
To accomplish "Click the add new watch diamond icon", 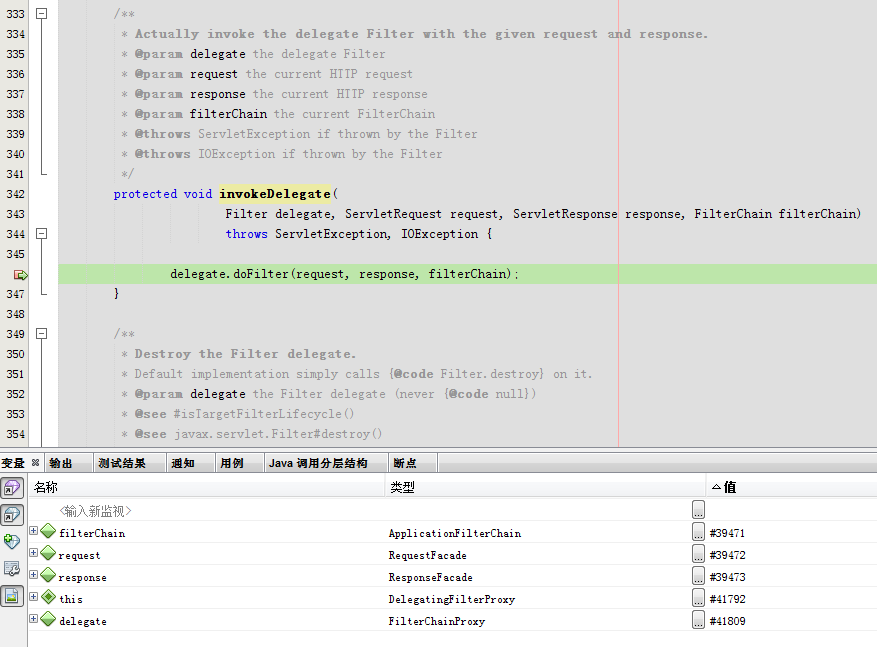I will [12, 541].
